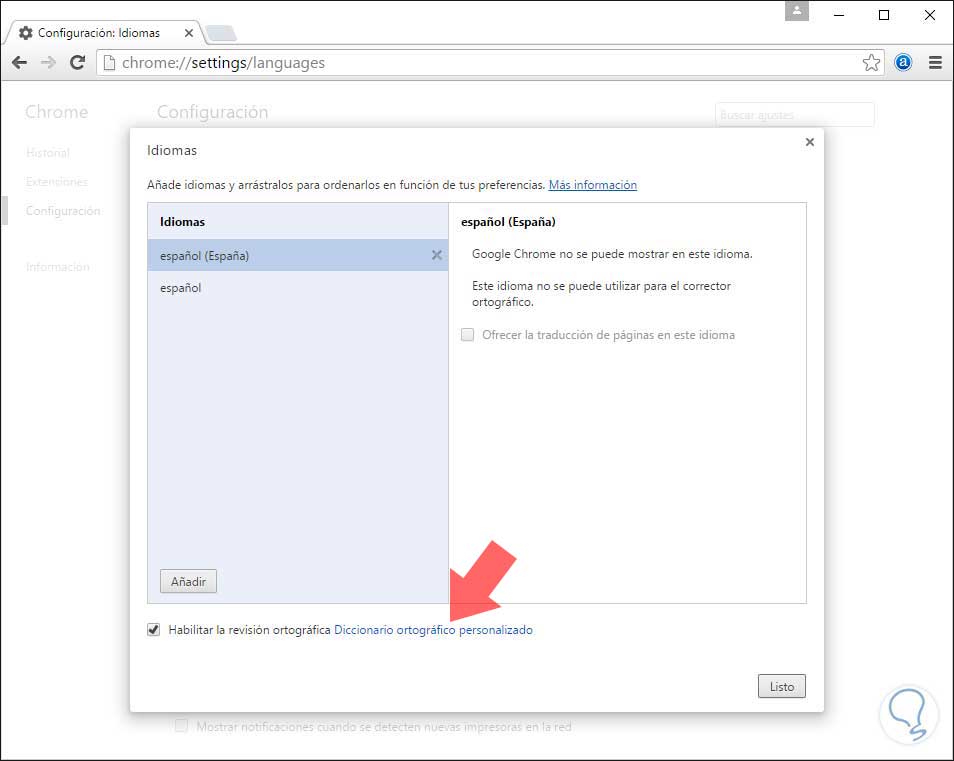Viewport: 954px width, 761px height.
Task: Reload the page with refresh icon
Action: (x=77, y=62)
